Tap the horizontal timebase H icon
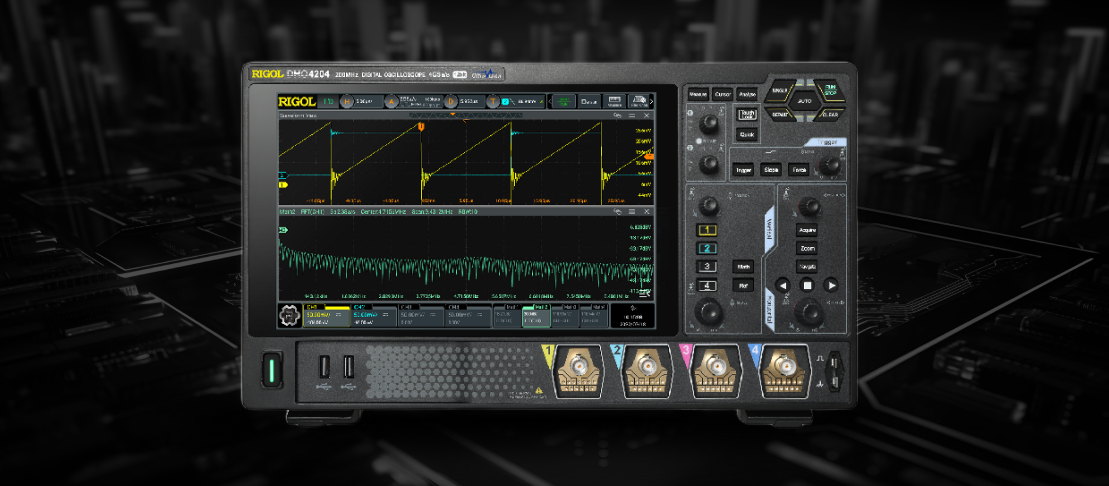 pyautogui.click(x=348, y=101)
